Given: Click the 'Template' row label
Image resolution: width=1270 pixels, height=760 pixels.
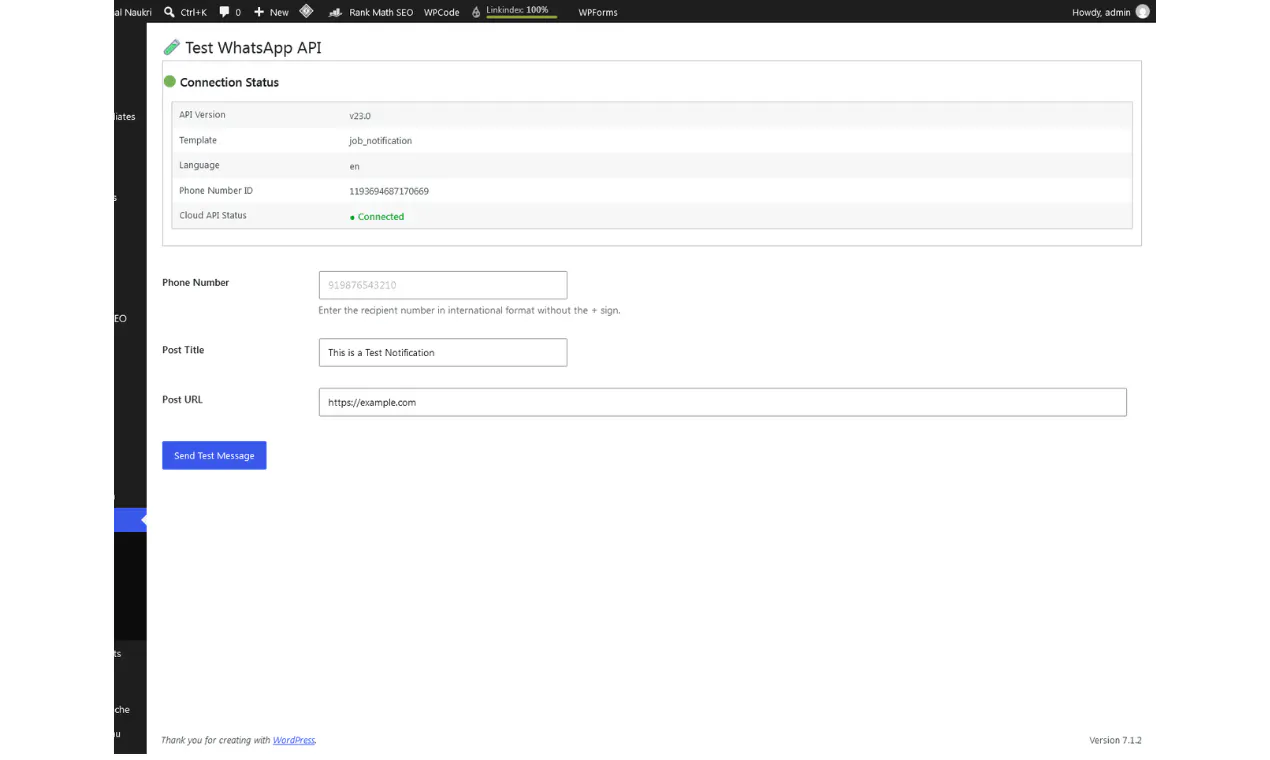Looking at the screenshot, I should tap(198, 140).
